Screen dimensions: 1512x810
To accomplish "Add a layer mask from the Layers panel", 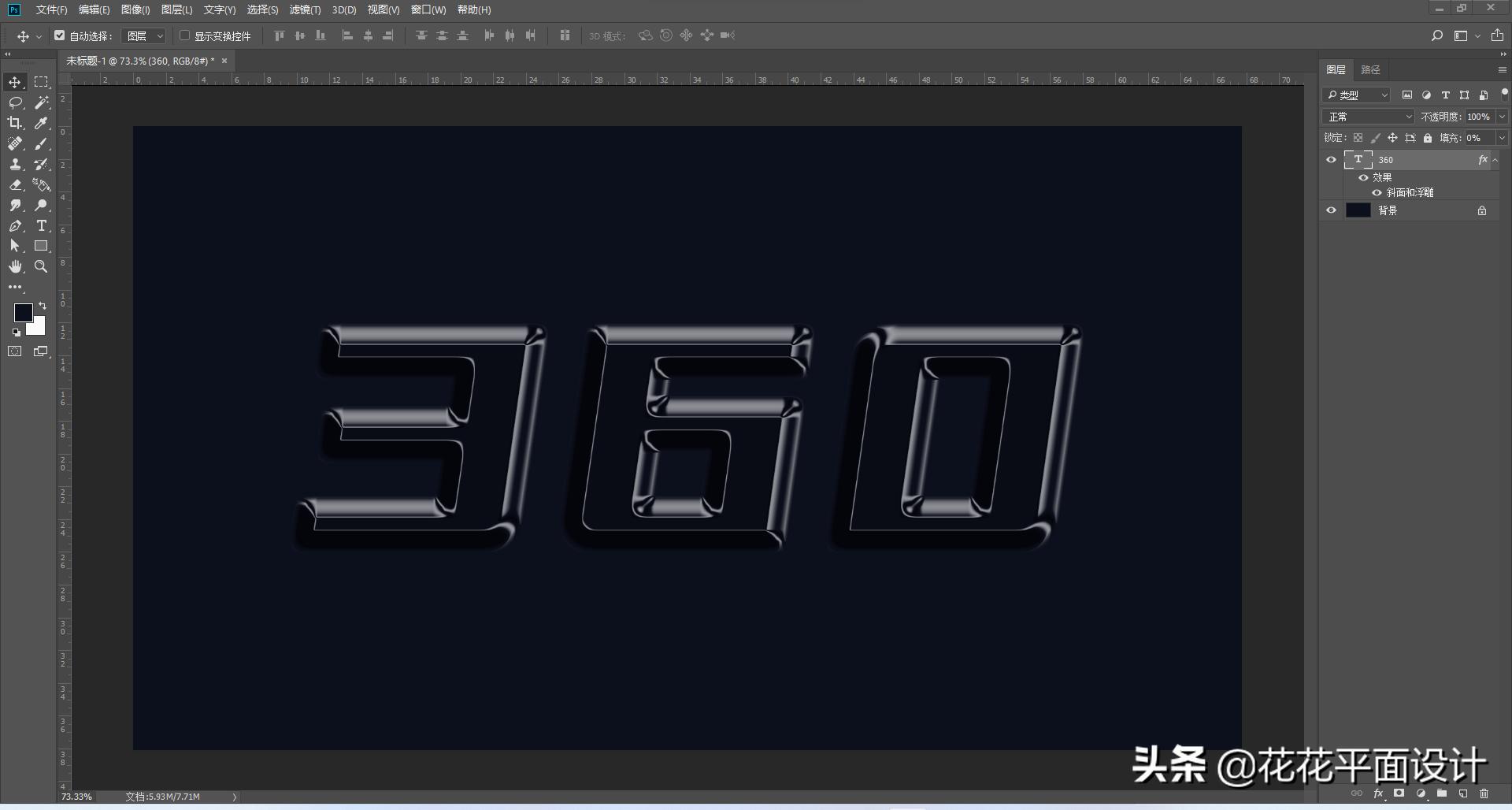I will point(1399,793).
